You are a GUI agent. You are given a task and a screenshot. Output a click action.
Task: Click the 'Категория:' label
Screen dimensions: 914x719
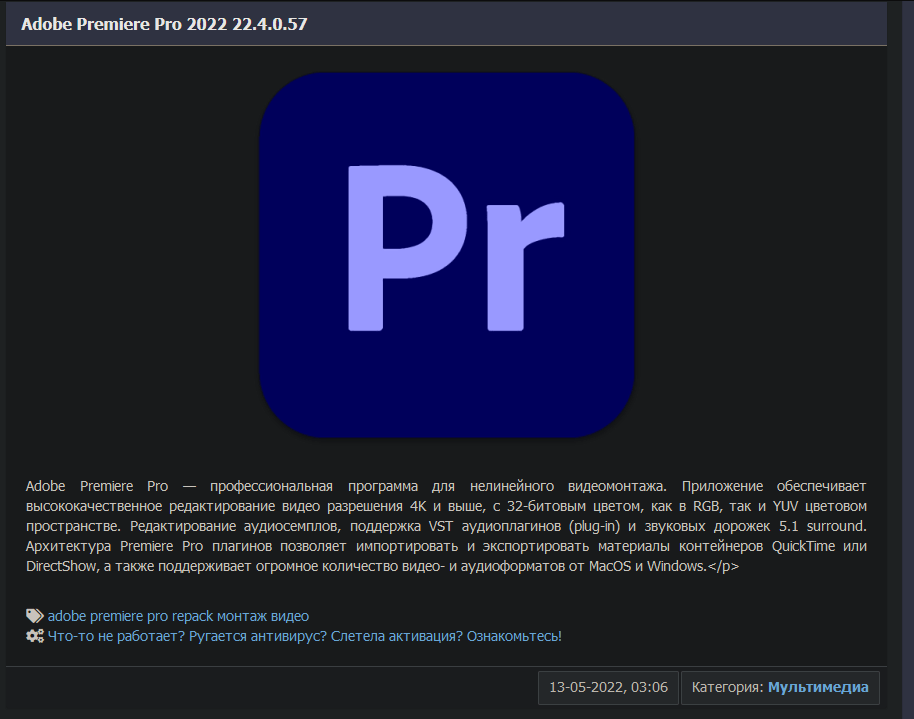click(727, 688)
